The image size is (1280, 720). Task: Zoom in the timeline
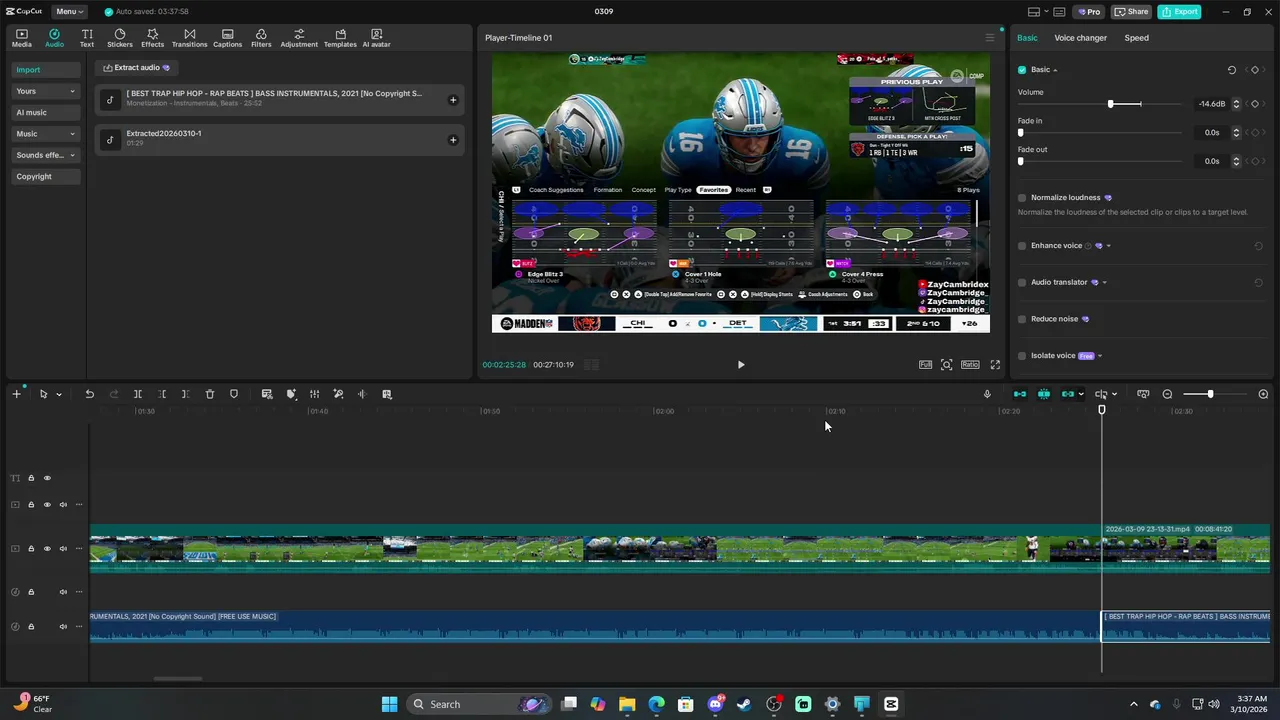(x=1263, y=394)
